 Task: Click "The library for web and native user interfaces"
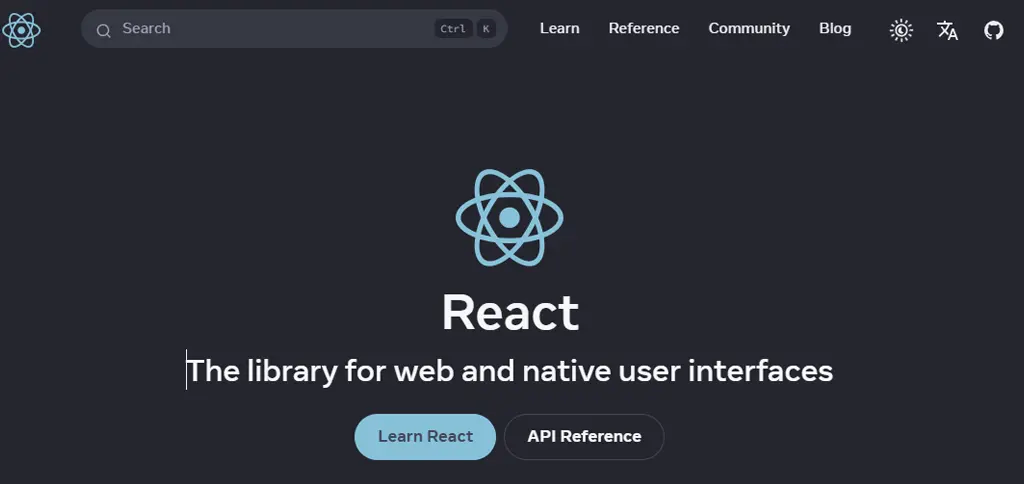tap(510, 371)
